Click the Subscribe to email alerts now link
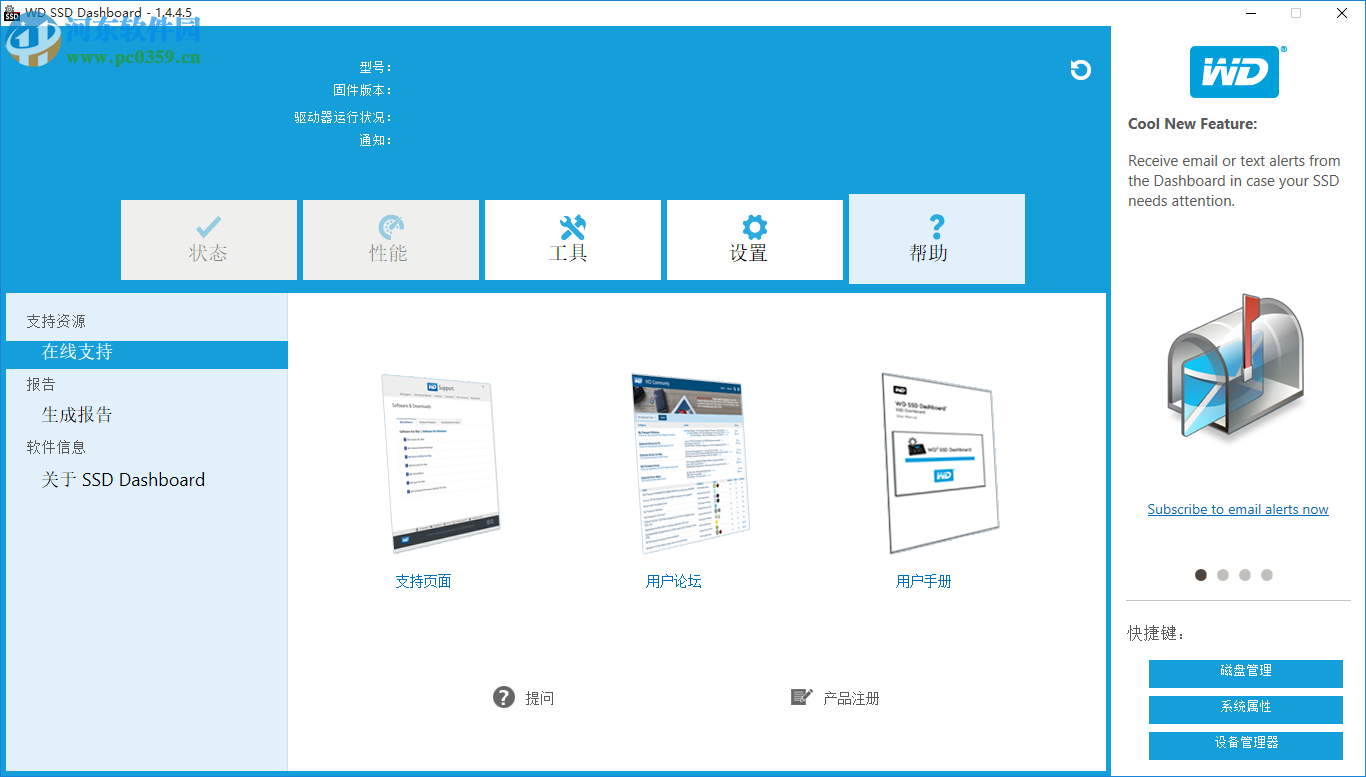Screen dimensions: 1366x777 tap(1237, 509)
